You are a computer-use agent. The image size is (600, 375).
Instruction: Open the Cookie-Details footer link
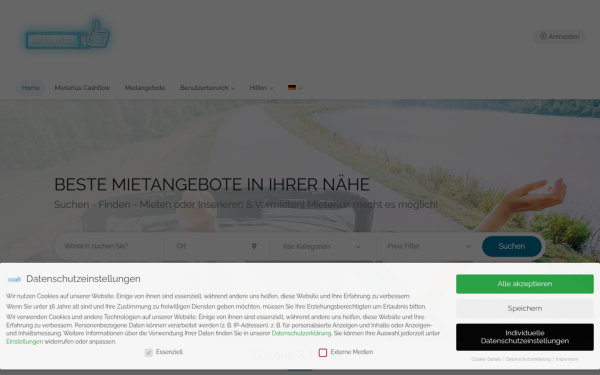pyautogui.click(x=486, y=359)
